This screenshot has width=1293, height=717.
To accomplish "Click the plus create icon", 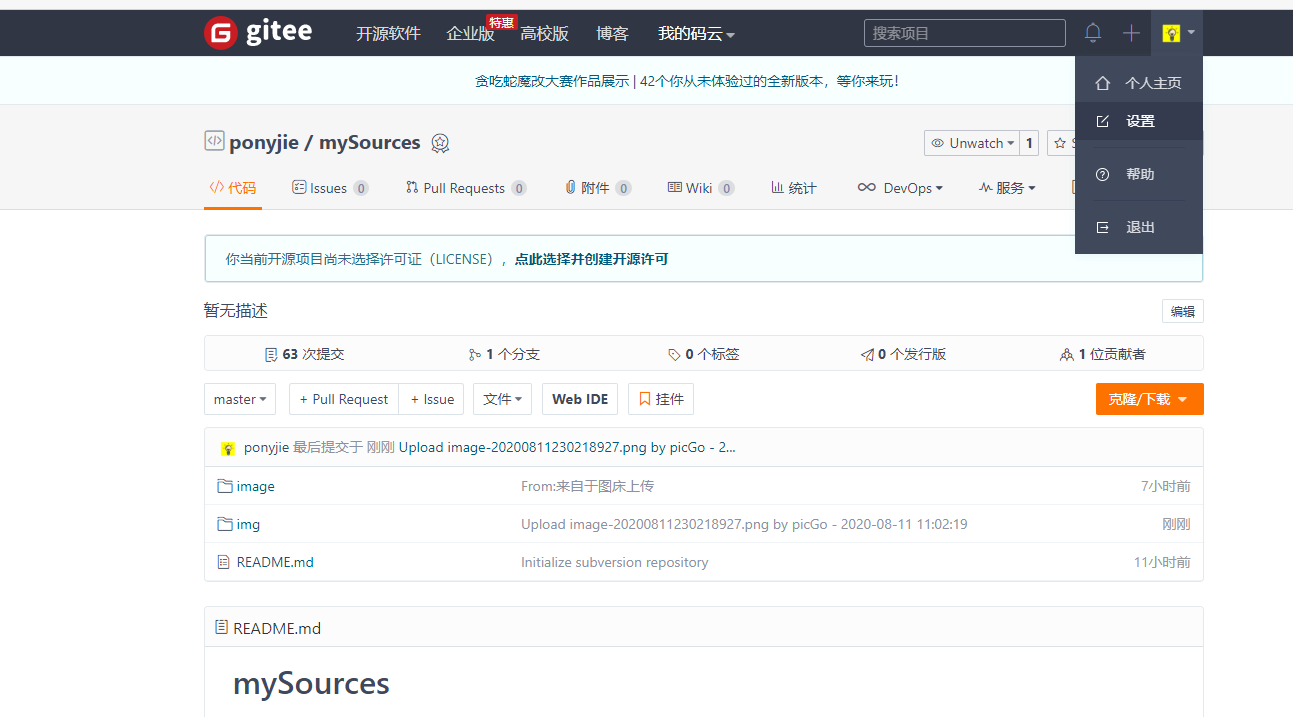I will [x=1131, y=33].
